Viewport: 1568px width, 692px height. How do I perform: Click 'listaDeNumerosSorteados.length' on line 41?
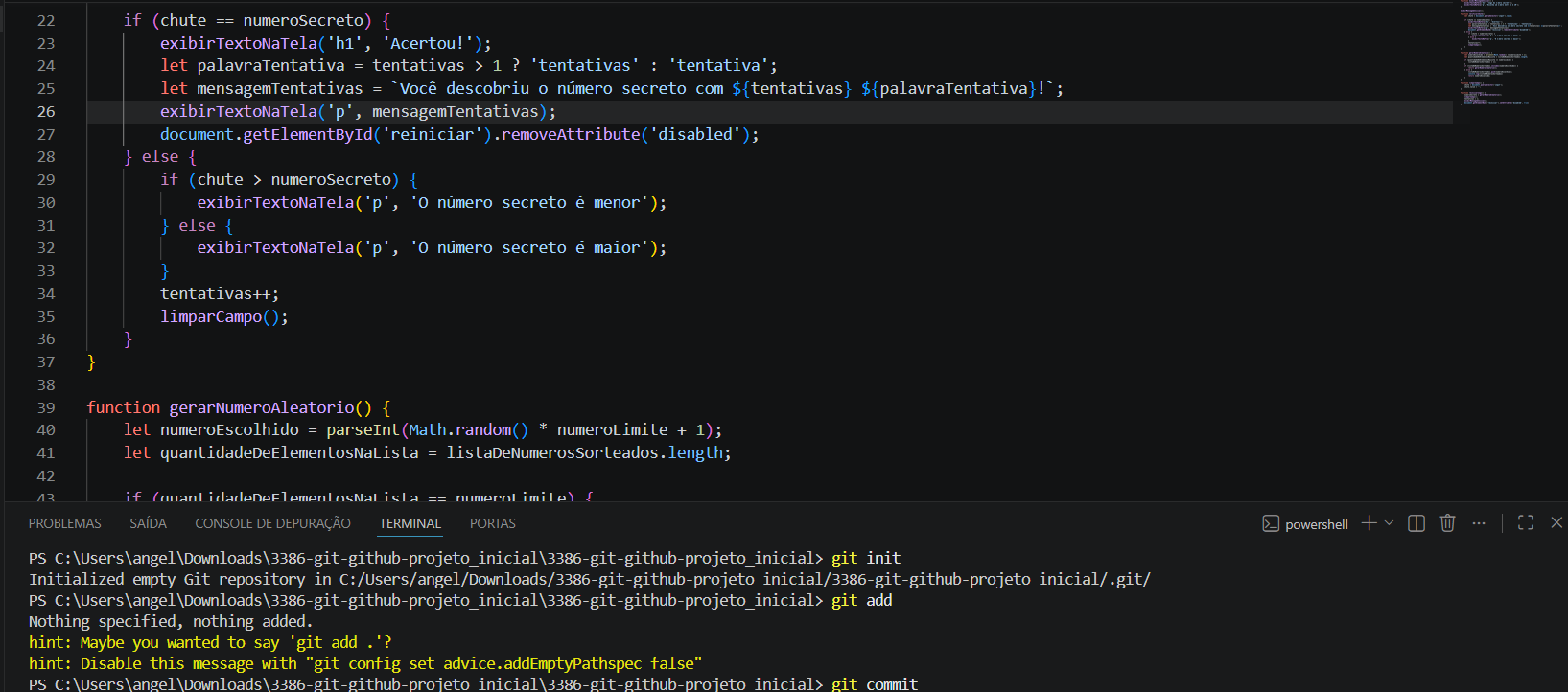(584, 452)
